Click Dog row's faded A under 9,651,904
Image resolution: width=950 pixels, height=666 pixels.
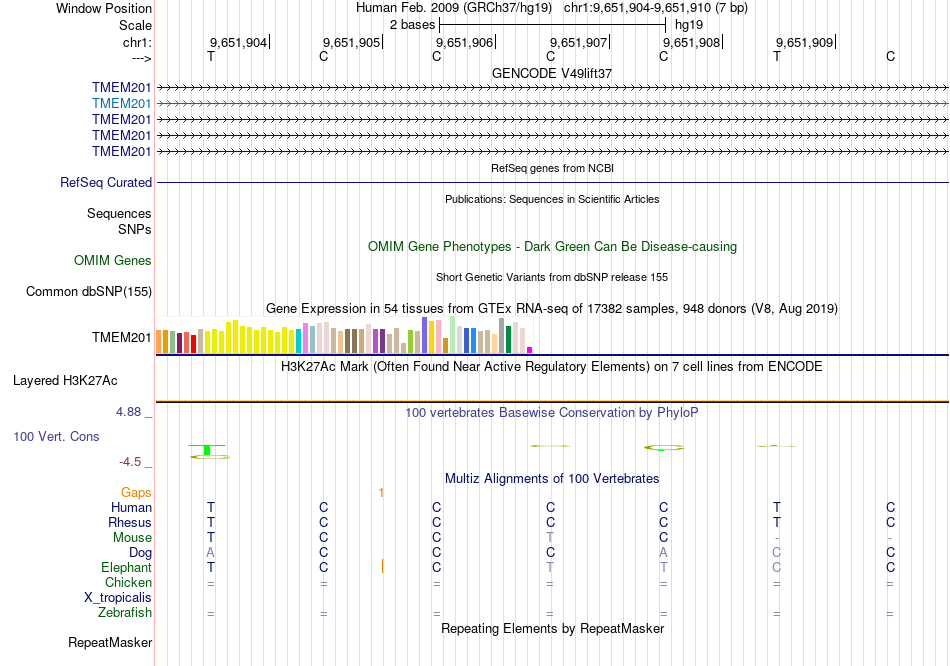tap(210, 553)
